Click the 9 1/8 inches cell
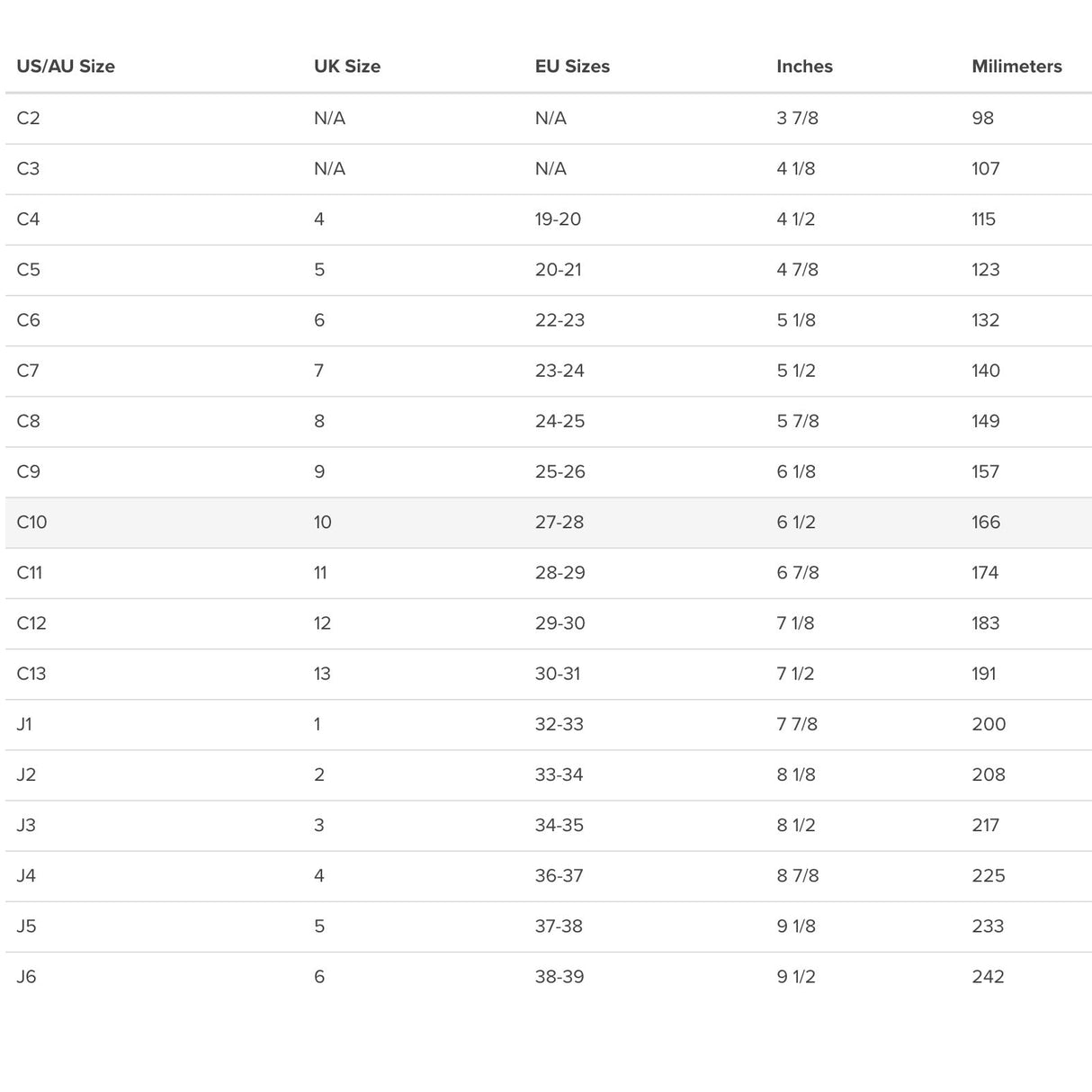1092x1092 pixels. click(796, 926)
